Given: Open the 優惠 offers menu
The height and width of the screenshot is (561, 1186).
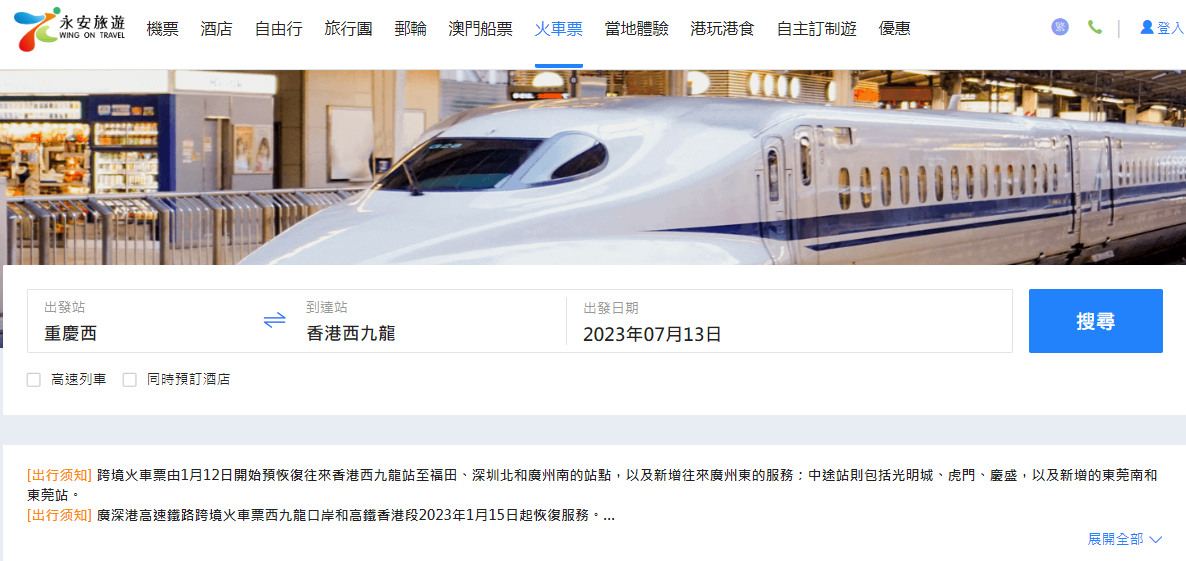Looking at the screenshot, I should point(895,29).
